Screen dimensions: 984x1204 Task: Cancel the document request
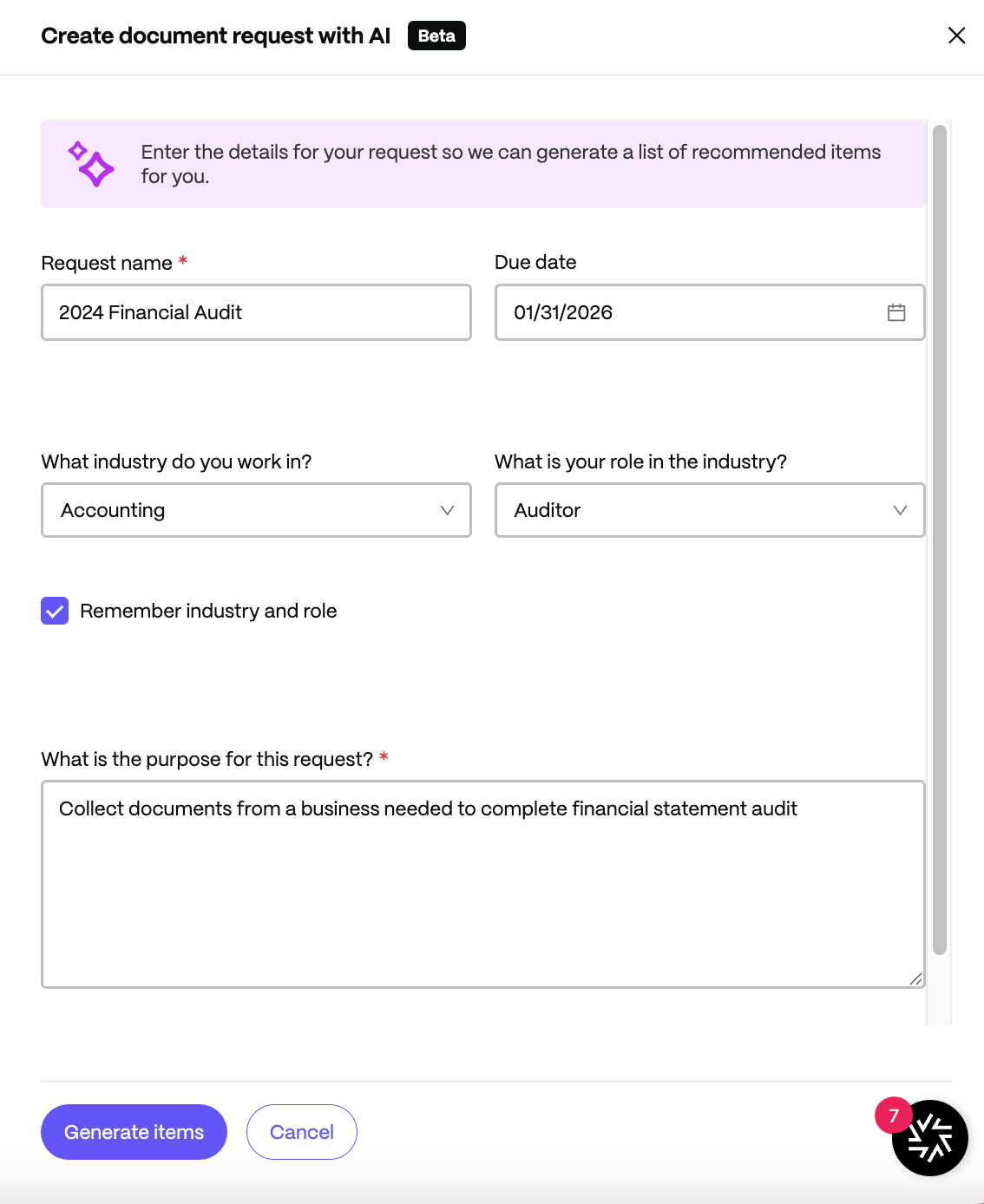pos(301,1131)
